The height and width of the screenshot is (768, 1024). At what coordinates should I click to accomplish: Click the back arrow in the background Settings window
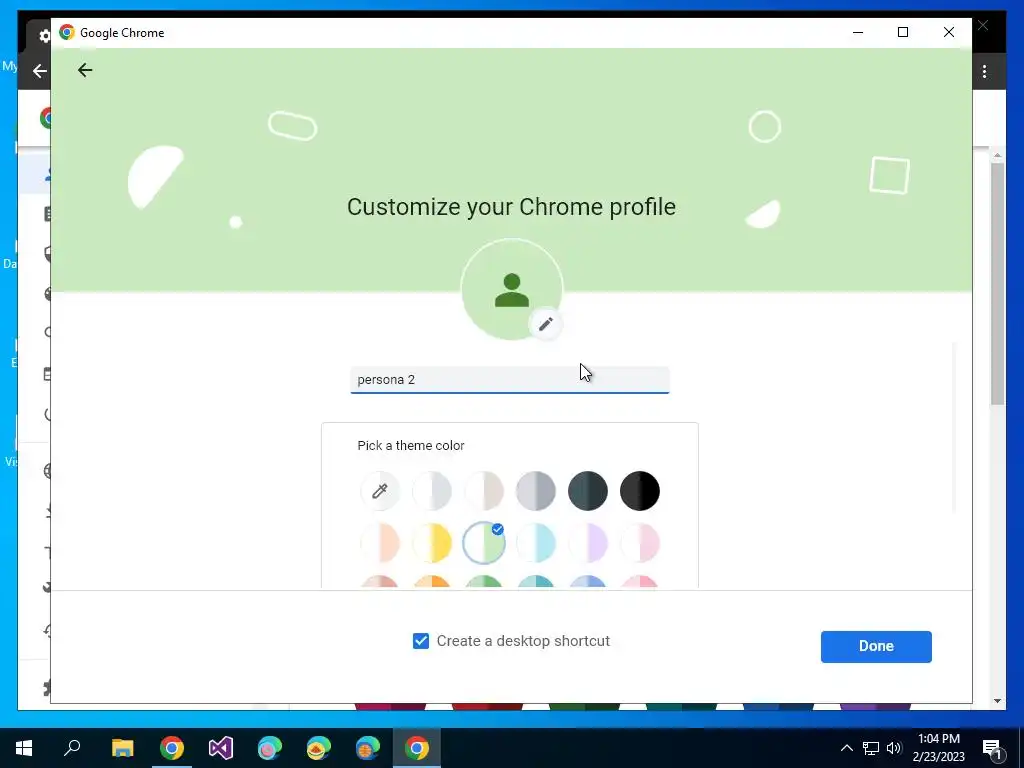coord(39,71)
